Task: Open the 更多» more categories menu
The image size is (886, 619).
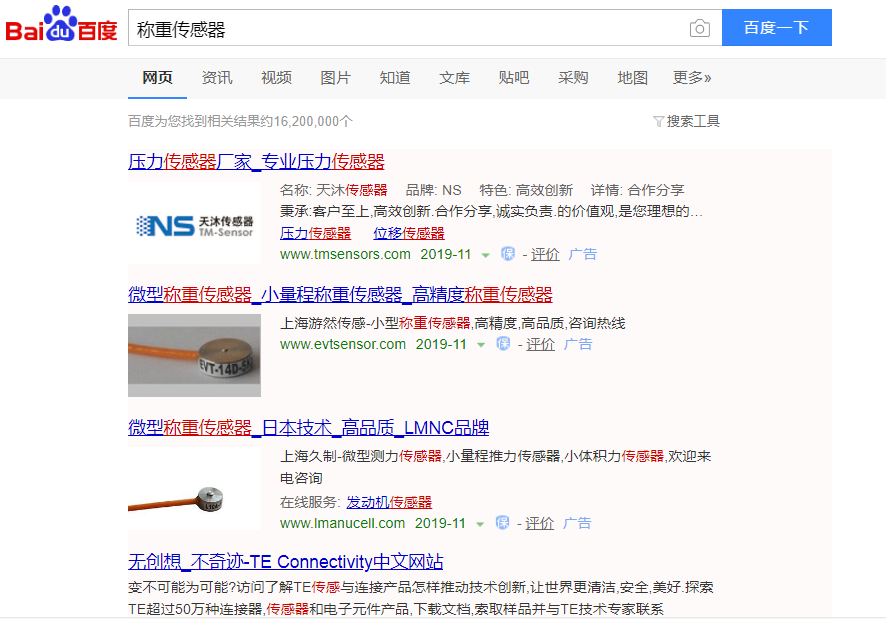Action: tap(692, 77)
